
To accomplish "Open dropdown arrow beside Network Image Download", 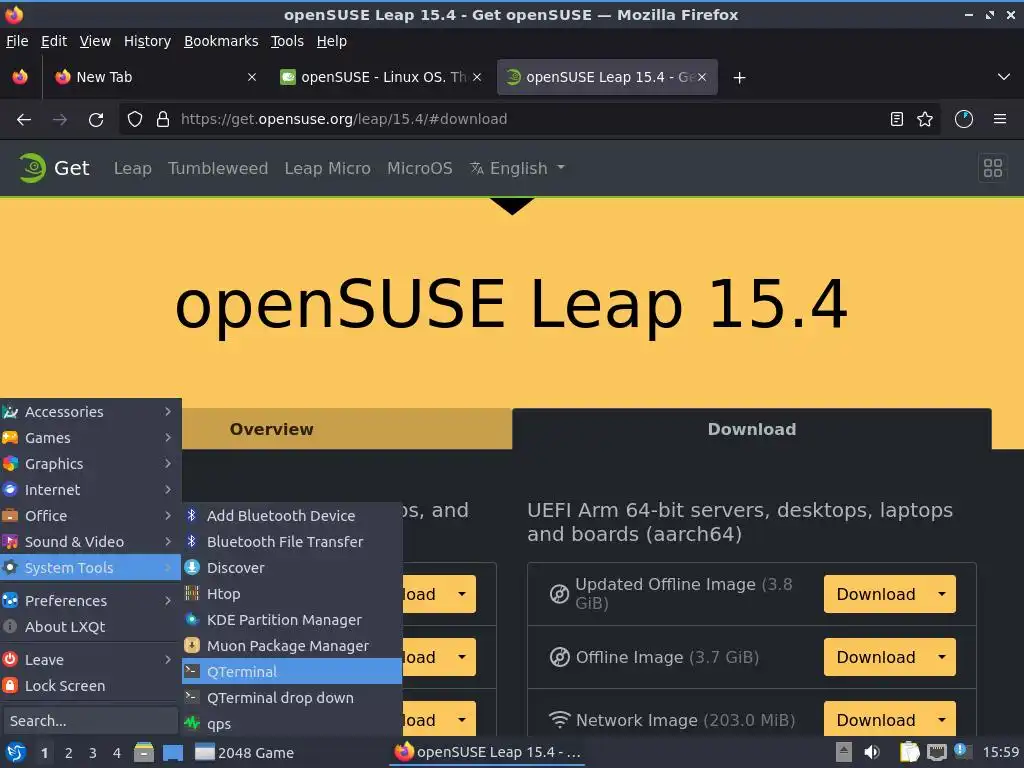I will (941, 720).
